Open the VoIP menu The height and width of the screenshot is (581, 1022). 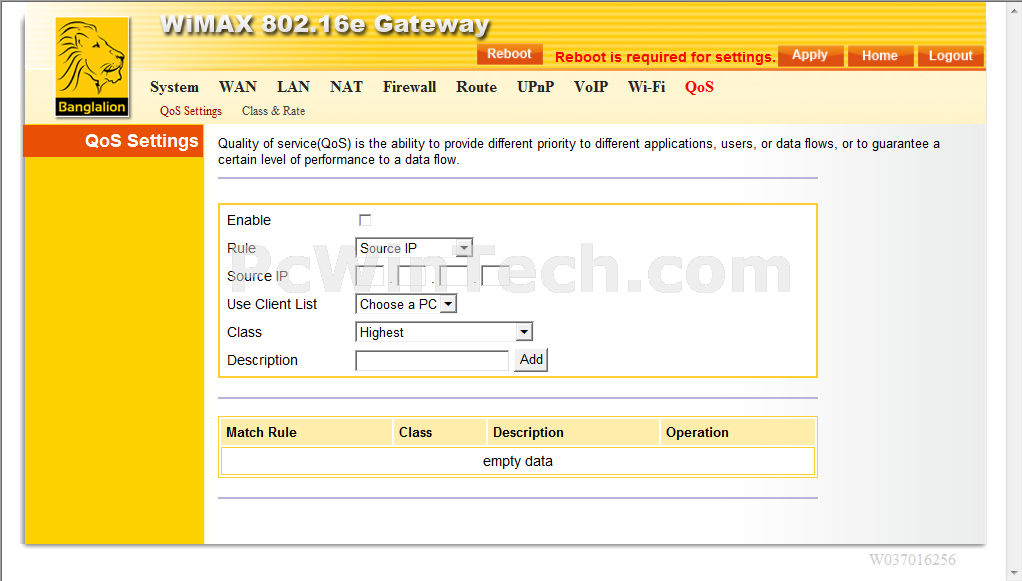pos(591,87)
